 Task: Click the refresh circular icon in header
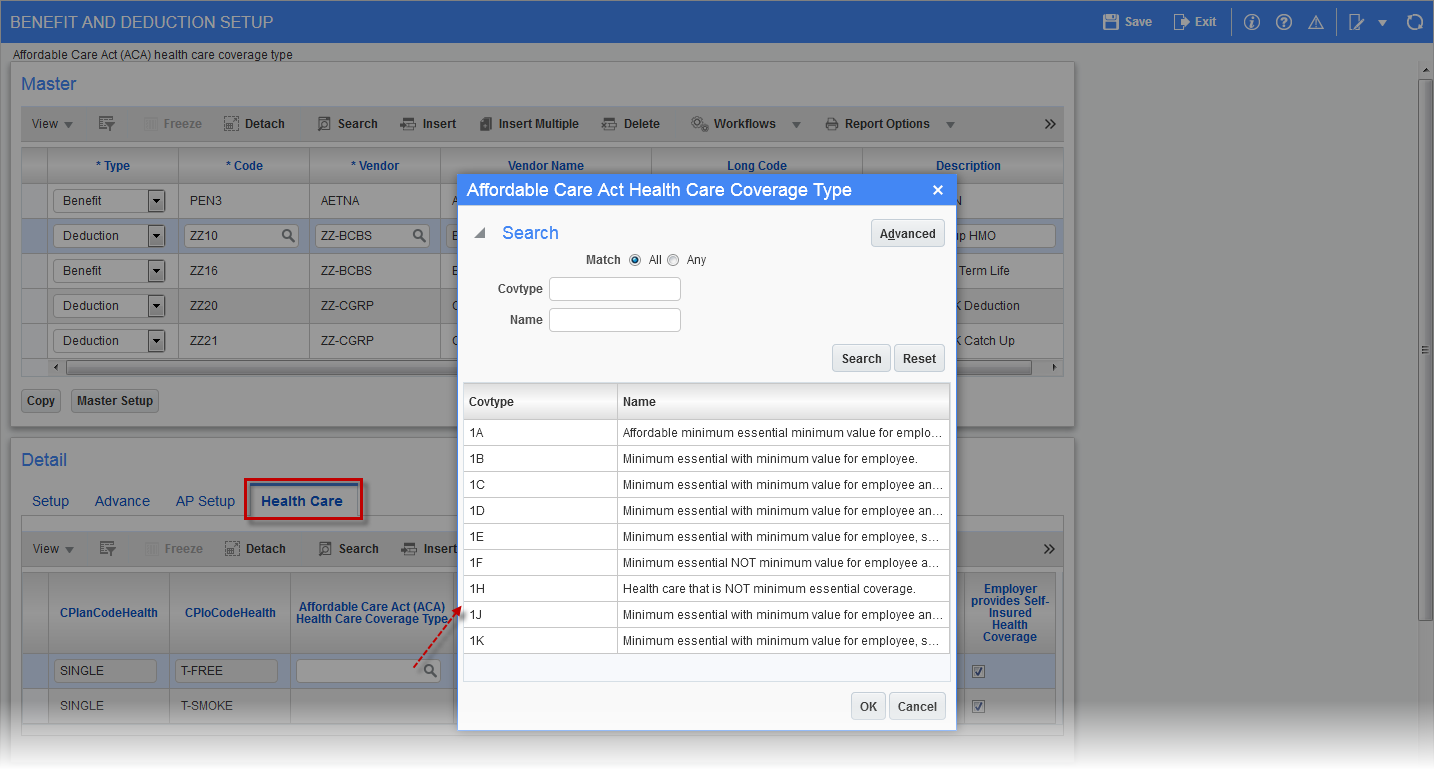coord(1414,22)
